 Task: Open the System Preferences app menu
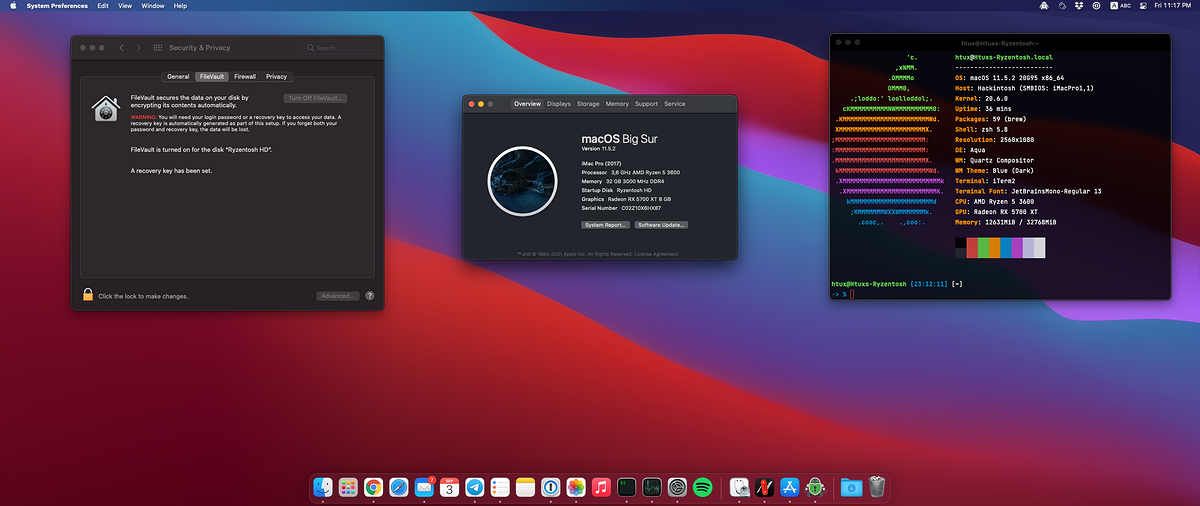(x=55, y=6)
